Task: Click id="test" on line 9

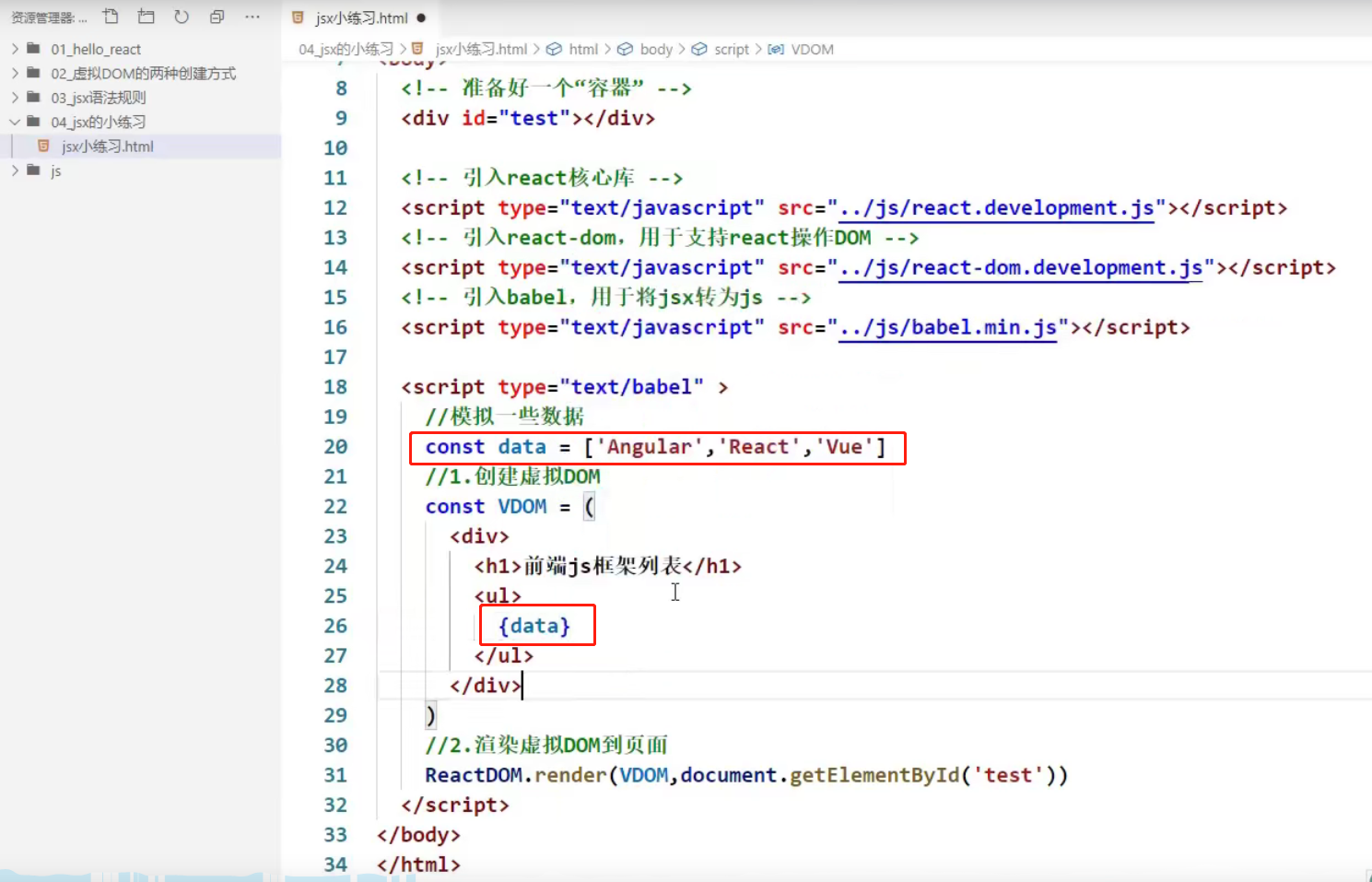Action: click(516, 119)
